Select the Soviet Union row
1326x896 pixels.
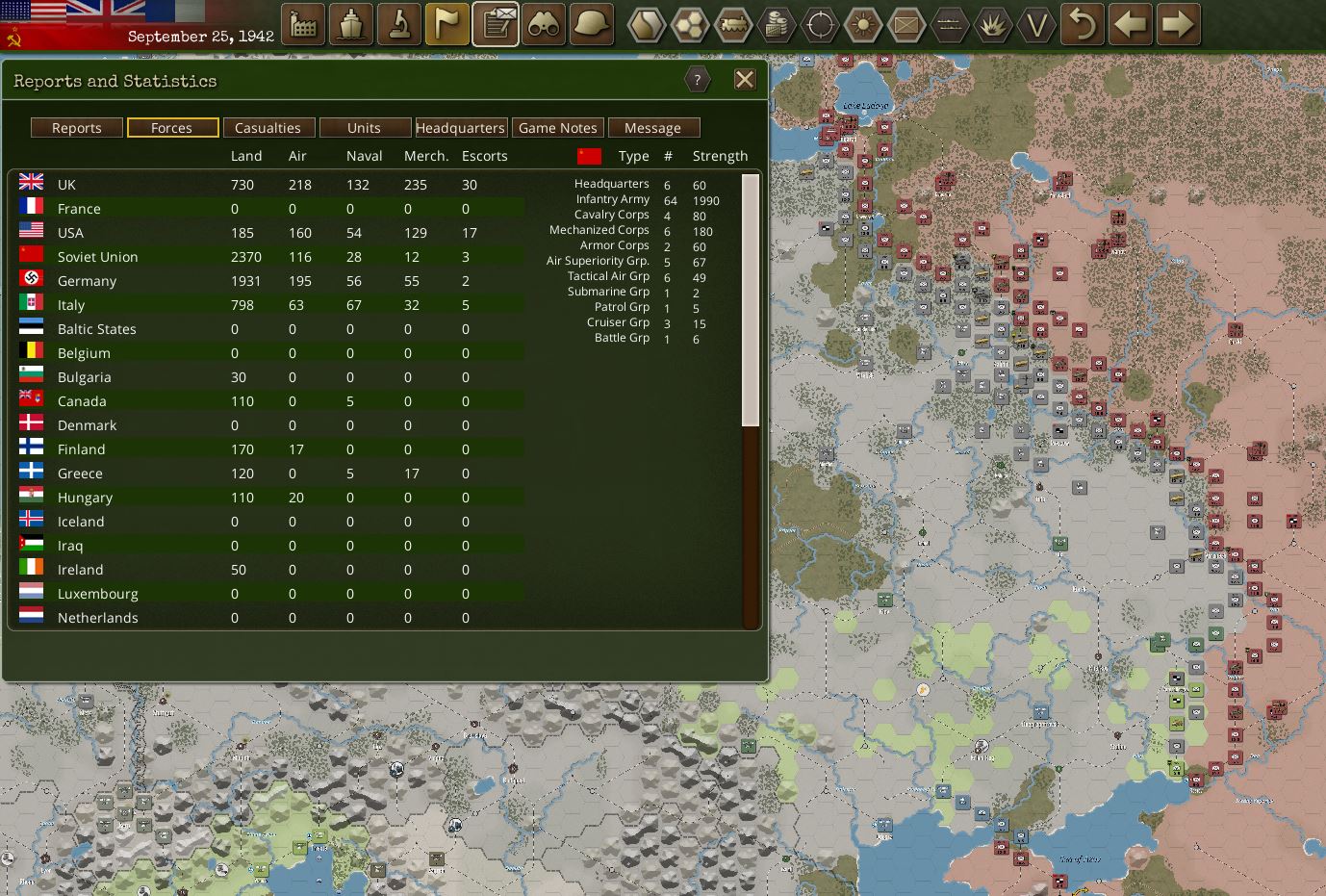[271, 257]
